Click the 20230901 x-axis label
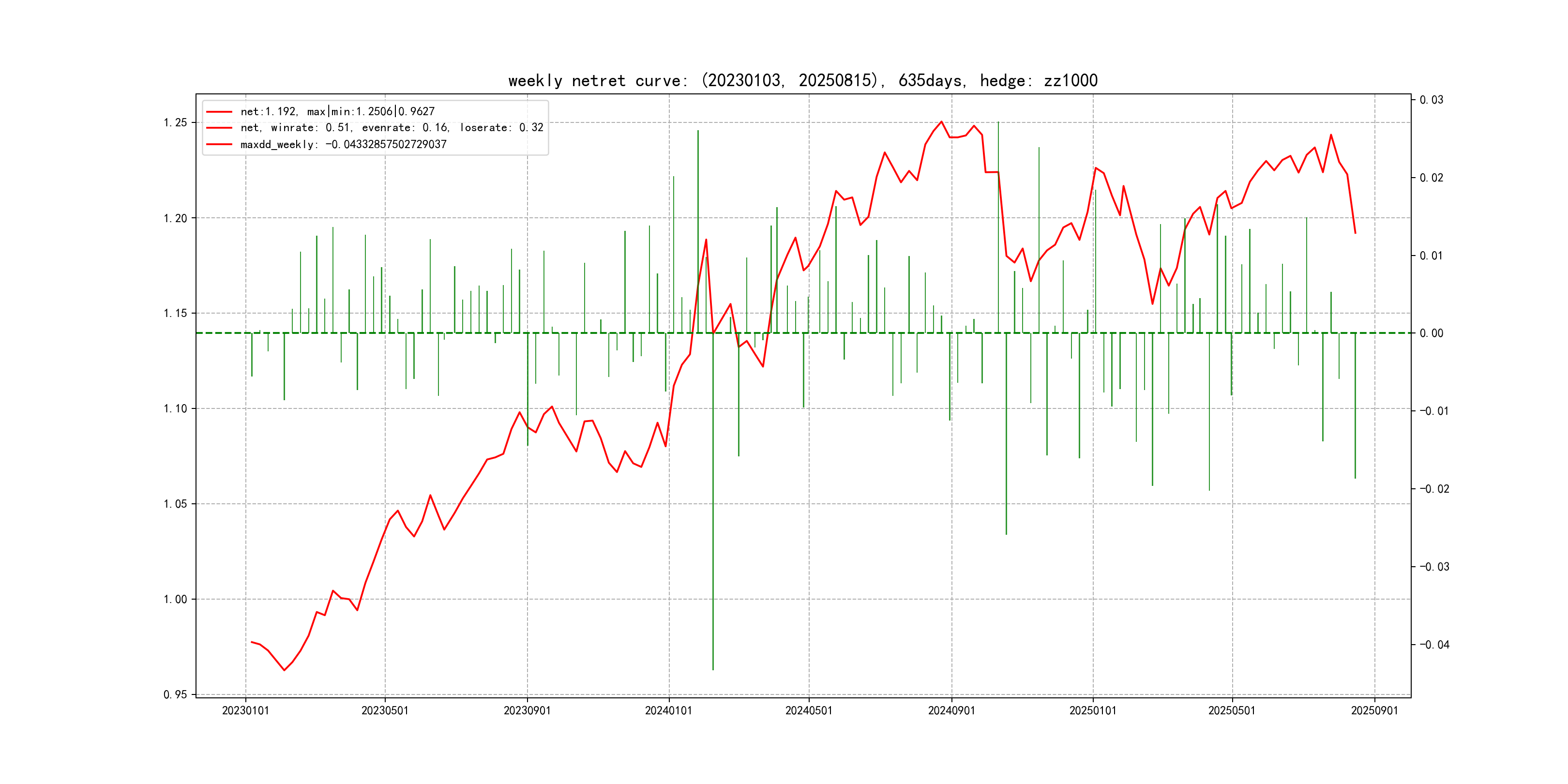This screenshot has width=1568, height=784. (x=527, y=710)
